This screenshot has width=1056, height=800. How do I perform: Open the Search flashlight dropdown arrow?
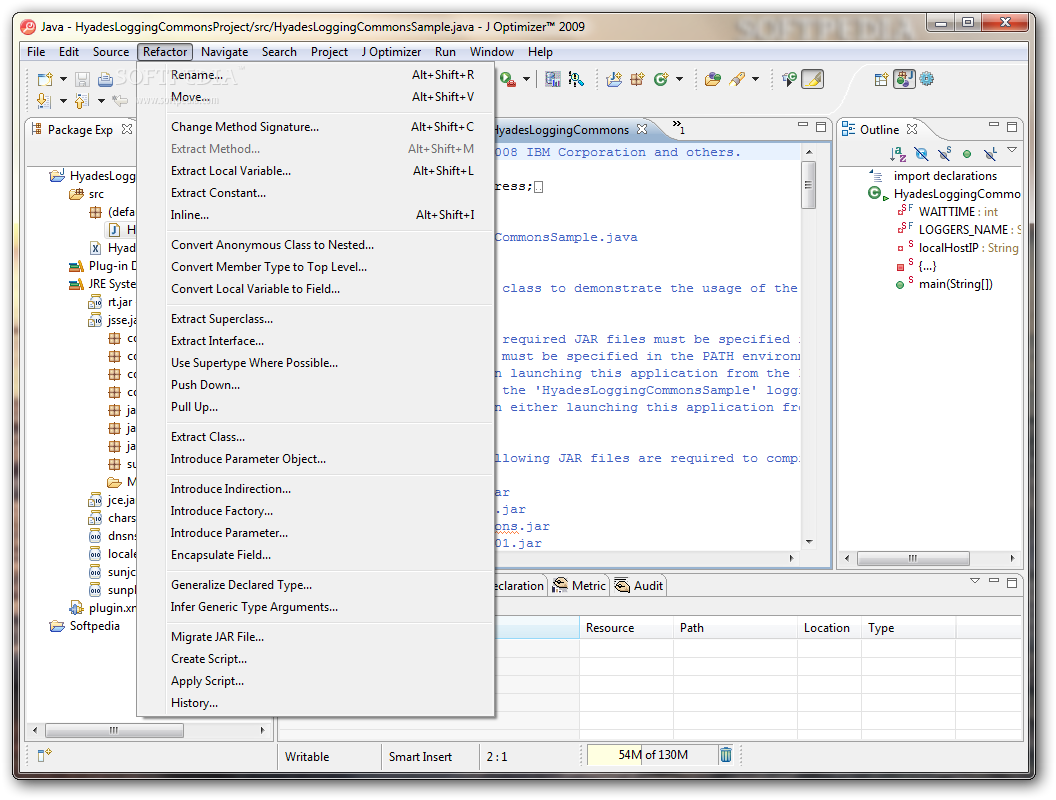[756, 79]
